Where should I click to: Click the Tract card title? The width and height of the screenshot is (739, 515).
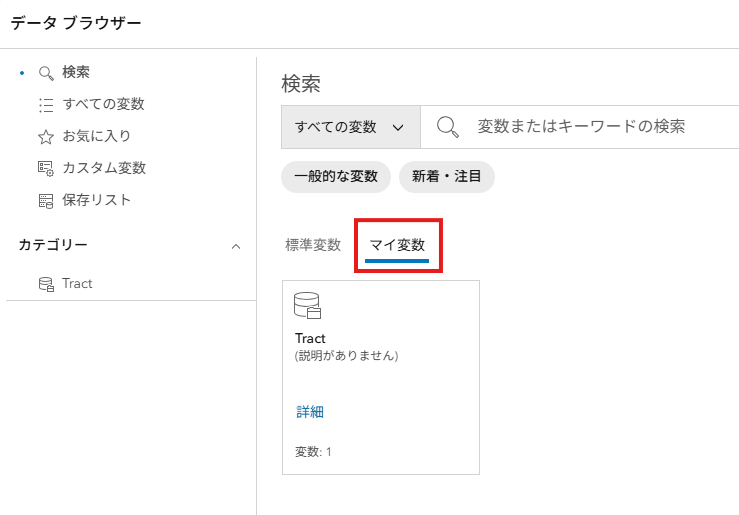[310, 339]
